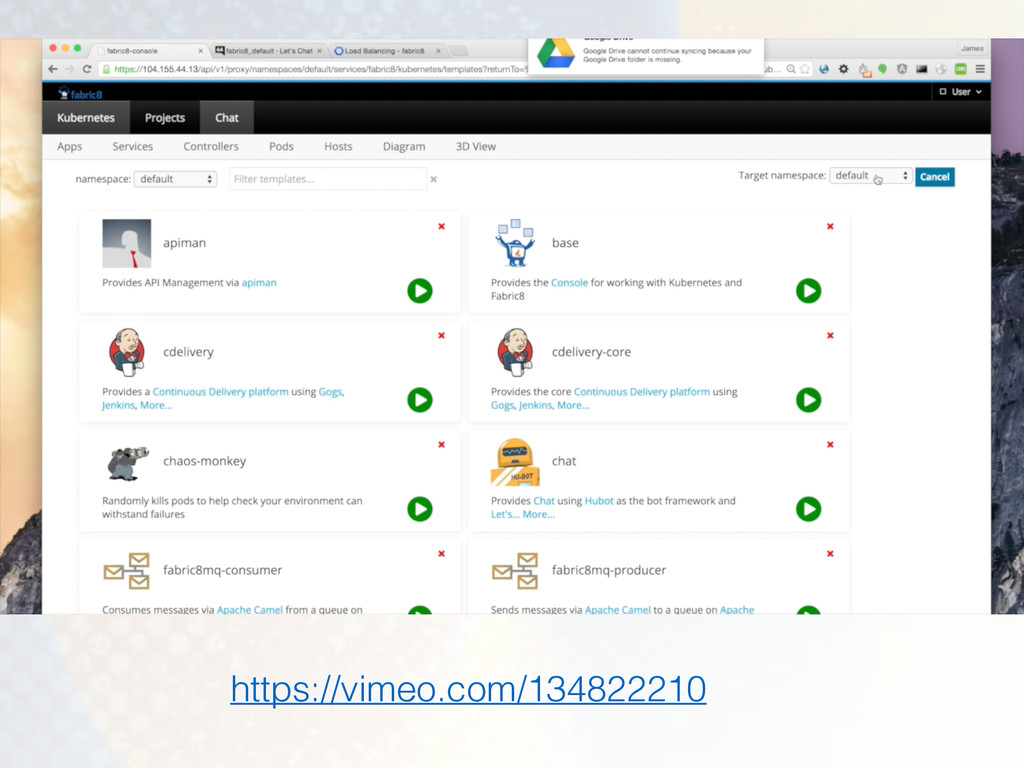Image resolution: width=1024 pixels, height=768 pixels.
Task: Click the fabric8mq-producer envelopes icon
Action: tap(515, 571)
